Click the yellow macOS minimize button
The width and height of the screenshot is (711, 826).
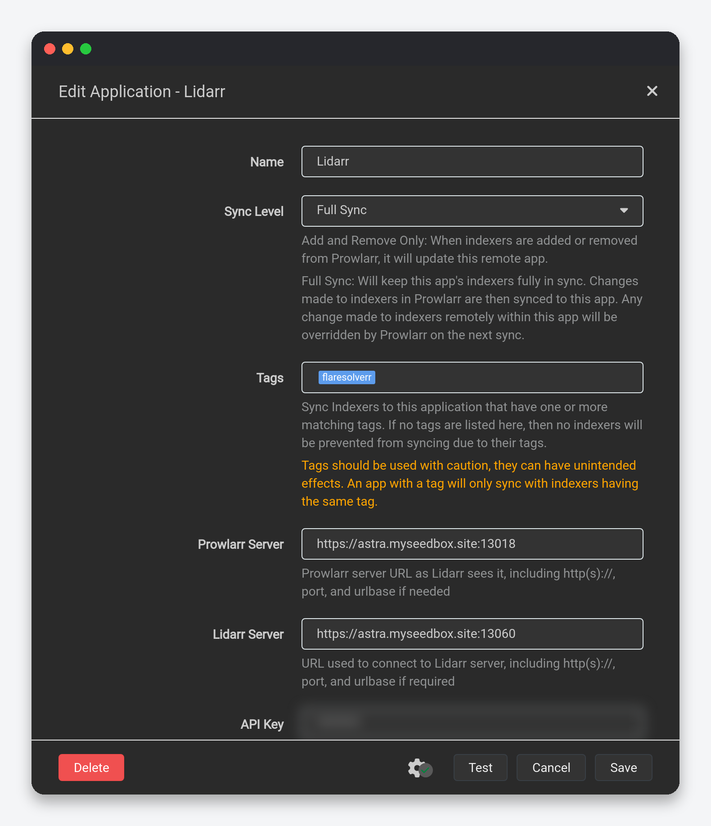[68, 49]
